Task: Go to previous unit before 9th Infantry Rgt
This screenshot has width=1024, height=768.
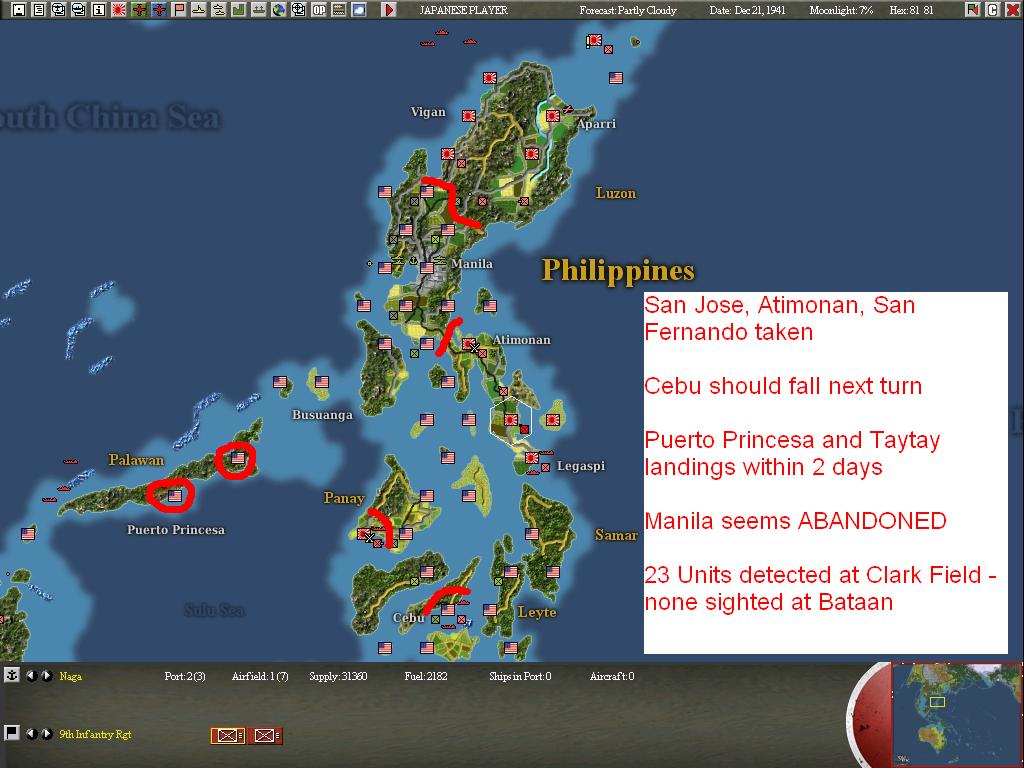Action: (x=31, y=734)
